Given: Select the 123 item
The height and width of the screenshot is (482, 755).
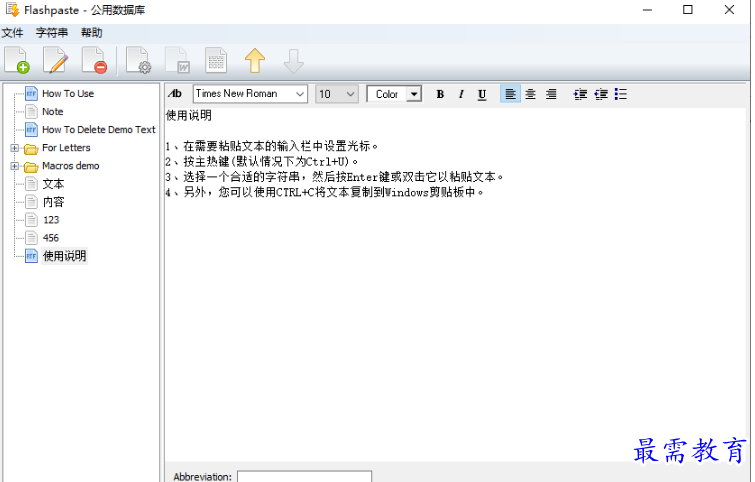Looking at the screenshot, I should click(51, 220).
